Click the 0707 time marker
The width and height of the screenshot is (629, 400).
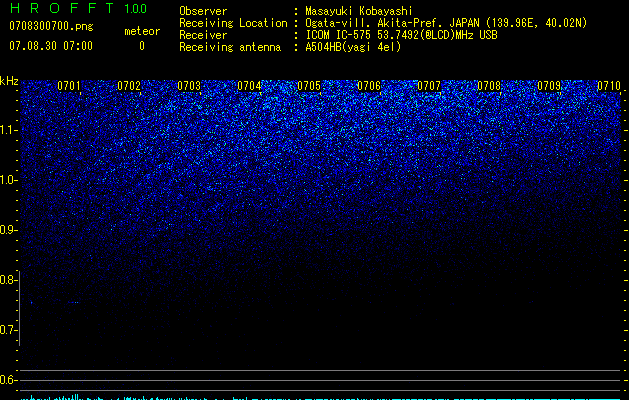429,86
